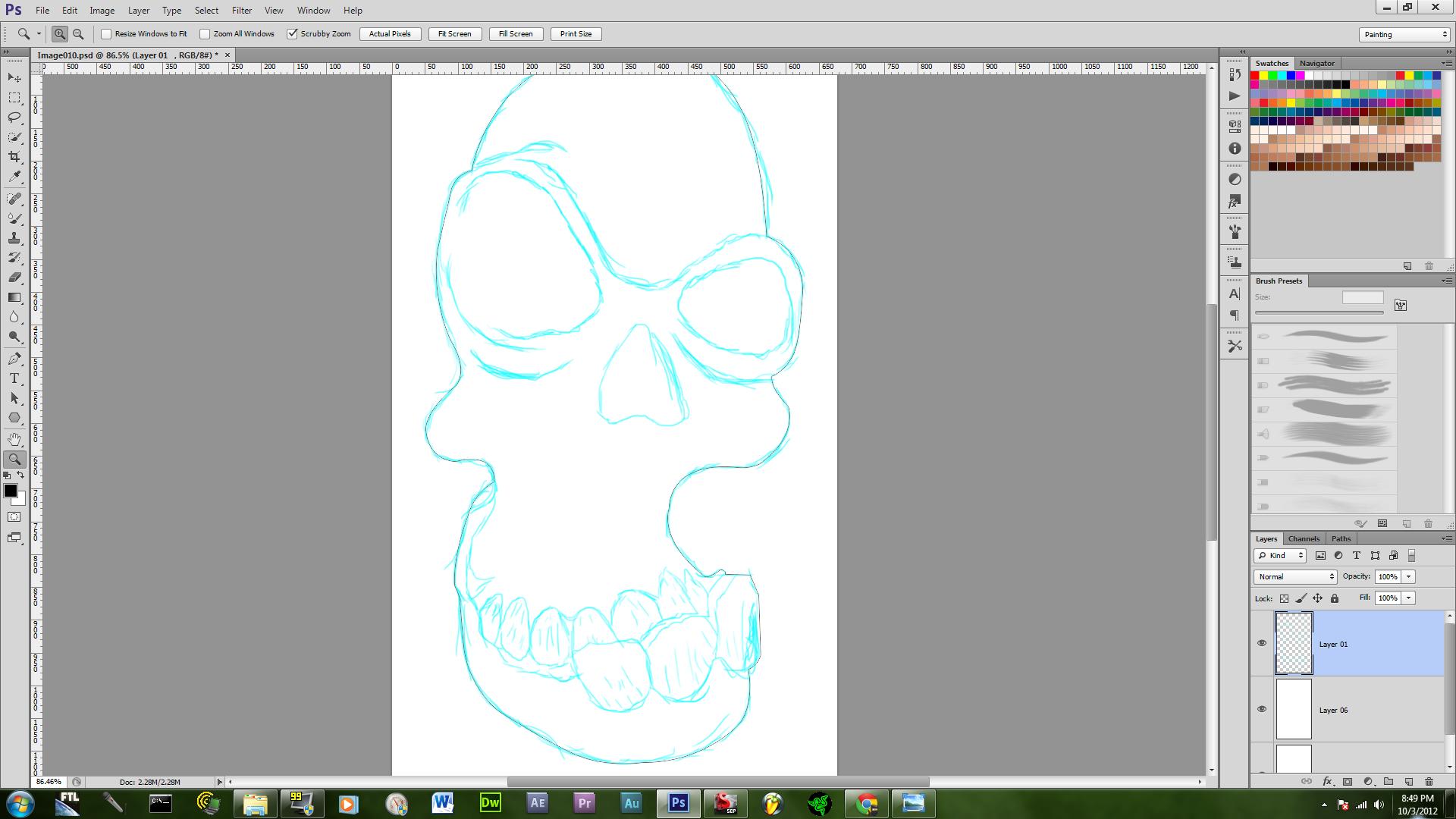The width and height of the screenshot is (1456, 819).
Task: Delete layer using trash icon
Action: pos(1429,781)
